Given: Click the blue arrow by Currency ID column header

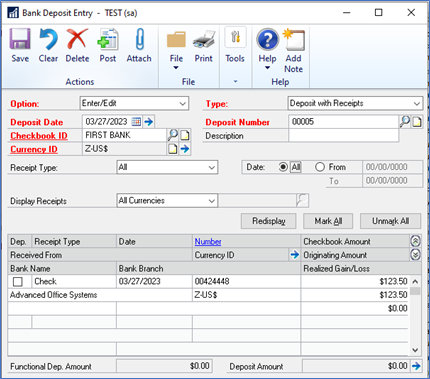Looking at the screenshot, I should click(295, 255).
